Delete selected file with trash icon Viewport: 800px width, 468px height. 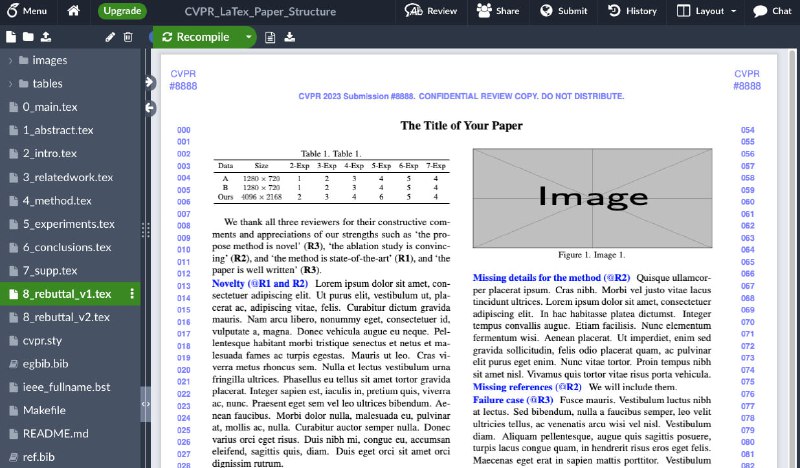pyautogui.click(x=128, y=37)
